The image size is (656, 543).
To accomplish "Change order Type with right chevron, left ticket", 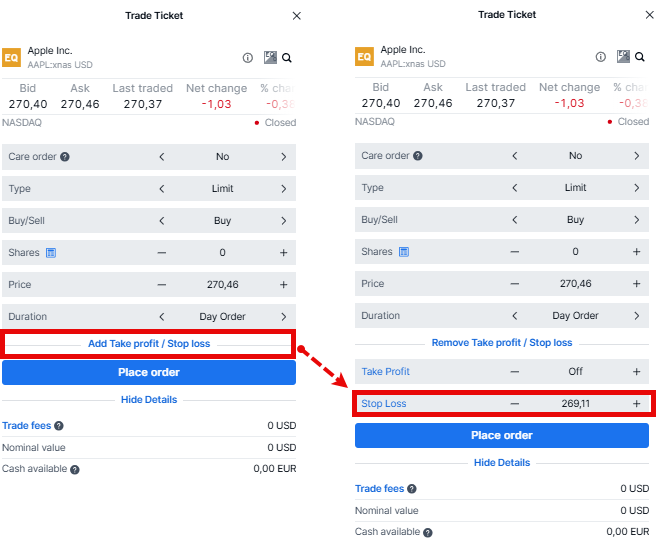I will (x=283, y=189).
